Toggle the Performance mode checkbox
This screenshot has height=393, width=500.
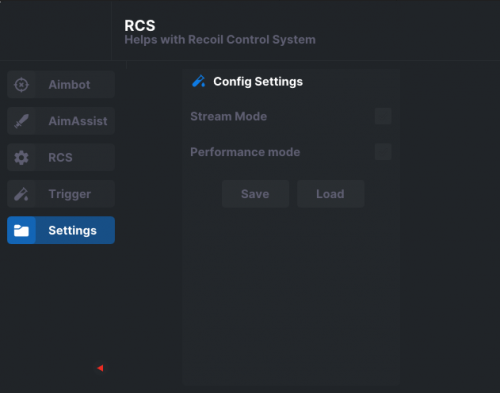pyautogui.click(x=383, y=152)
